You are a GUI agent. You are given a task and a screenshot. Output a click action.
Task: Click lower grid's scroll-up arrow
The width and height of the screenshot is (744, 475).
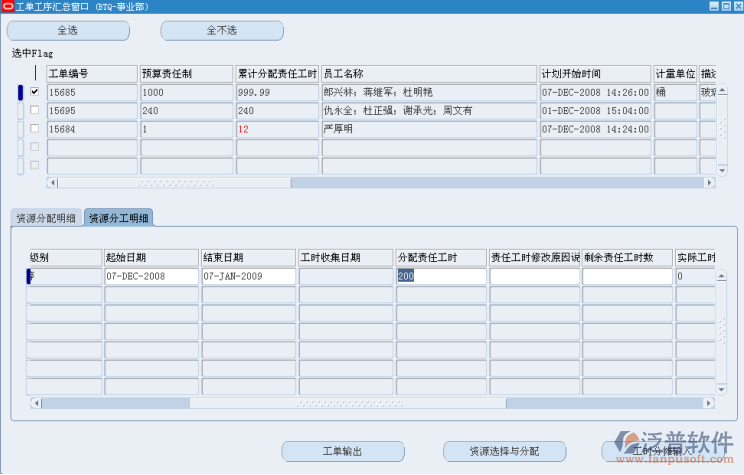723,274
